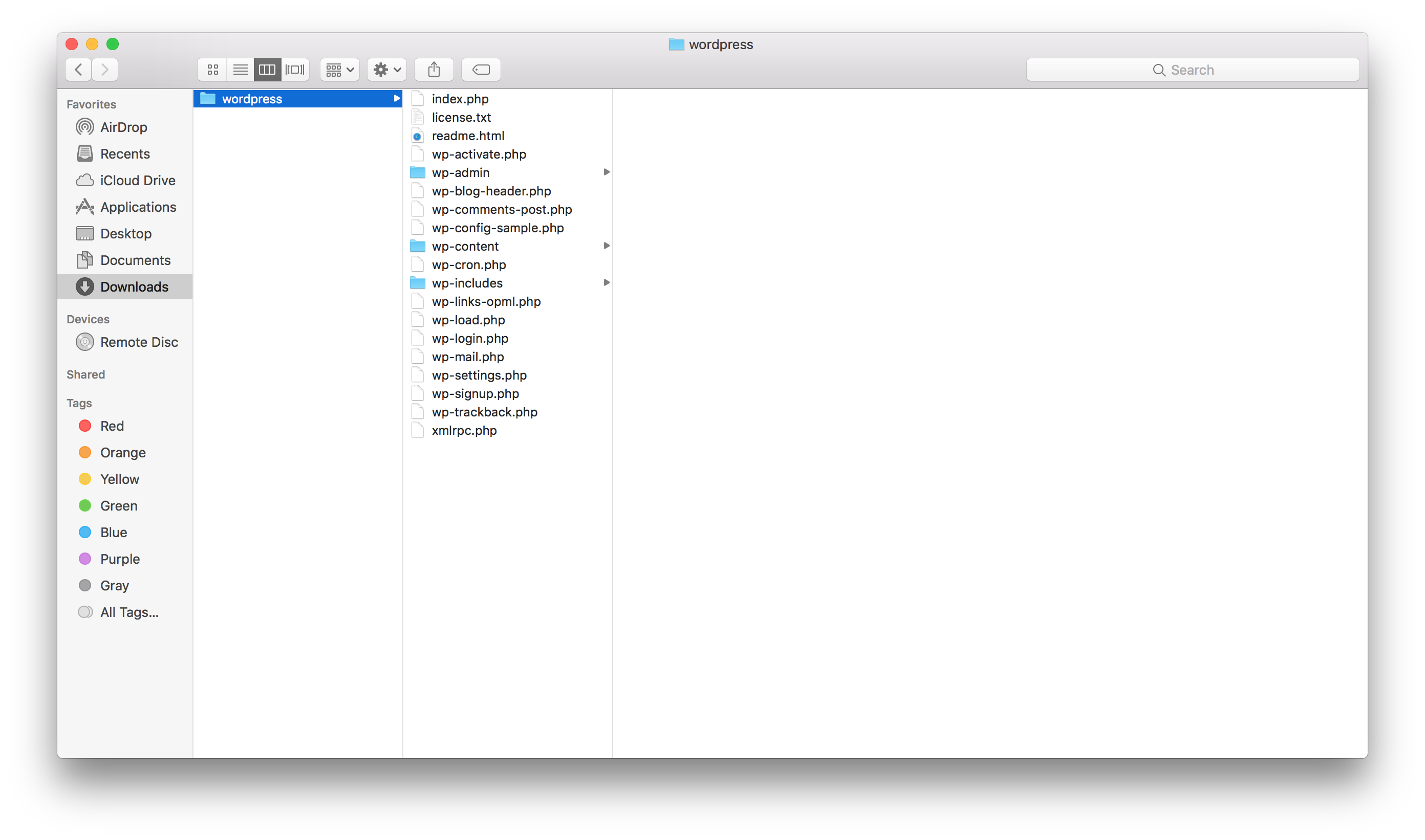The height and width of the screenshot is (840, 1425).
Task: Select wp-login.php file
Action: tap(508, 339)
